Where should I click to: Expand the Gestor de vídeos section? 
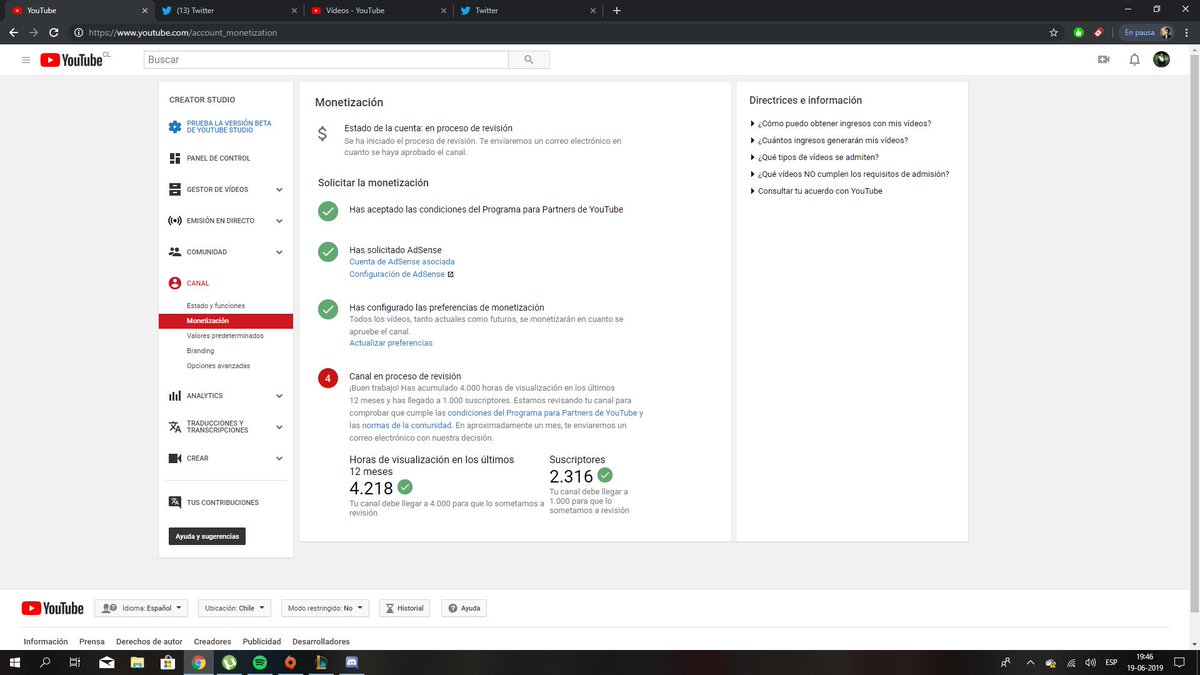[279, 189]
